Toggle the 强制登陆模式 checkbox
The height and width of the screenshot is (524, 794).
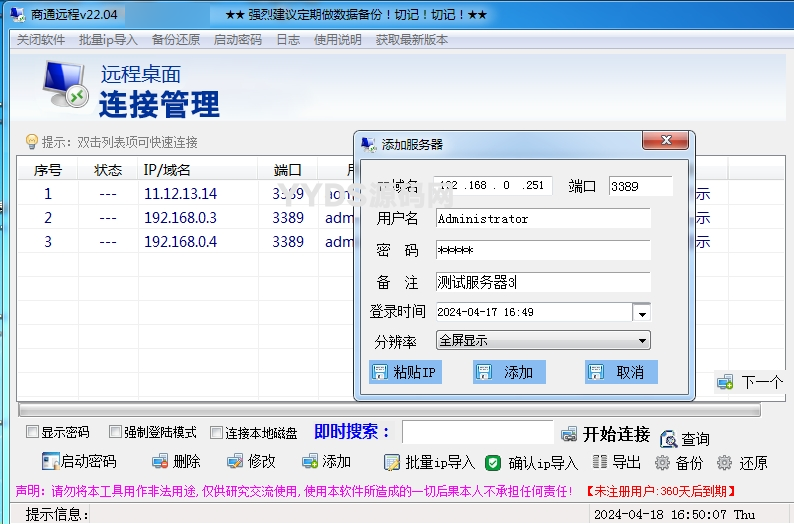click(x=115, y=433)
